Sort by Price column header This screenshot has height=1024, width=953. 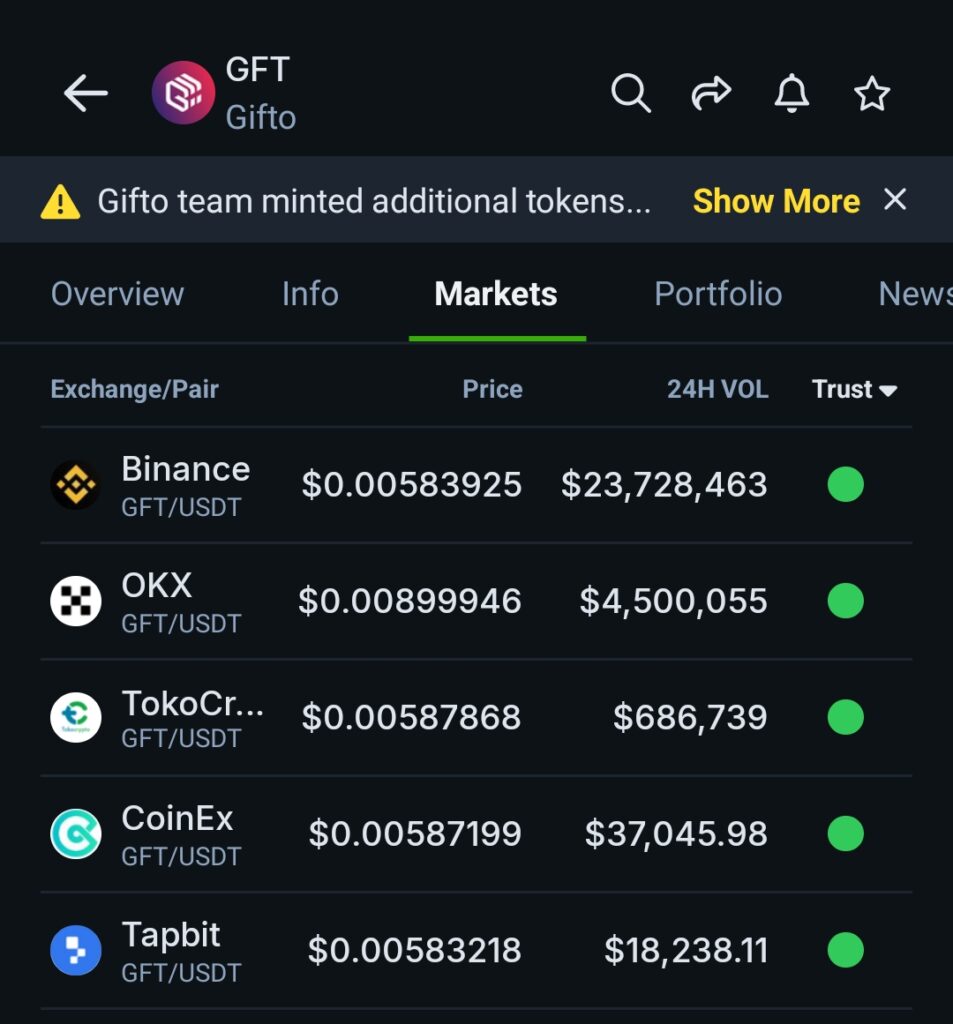[x=493, y=389]
